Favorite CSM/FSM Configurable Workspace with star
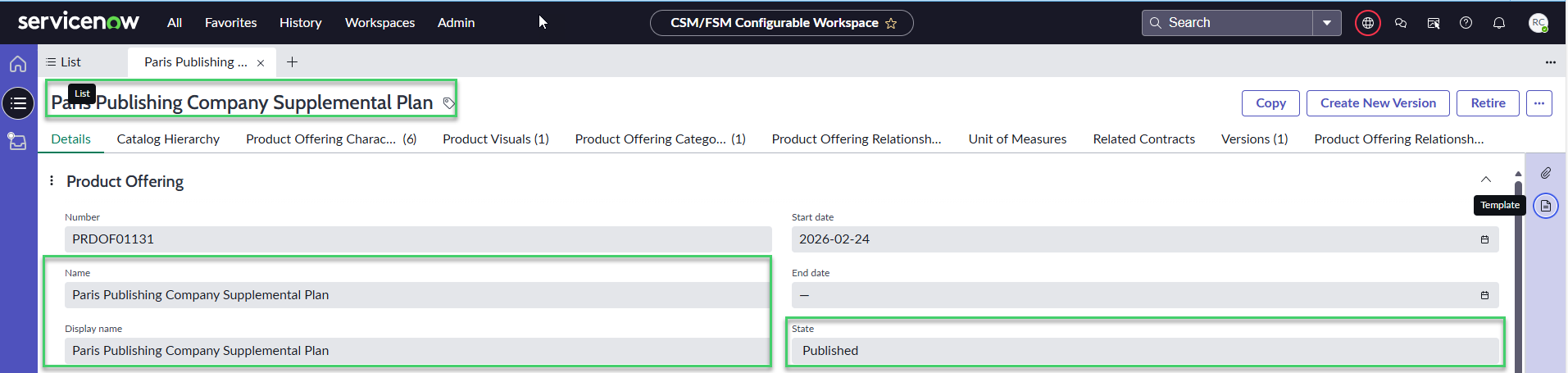Screen dimensions: 1568x373 coord(891,24)
